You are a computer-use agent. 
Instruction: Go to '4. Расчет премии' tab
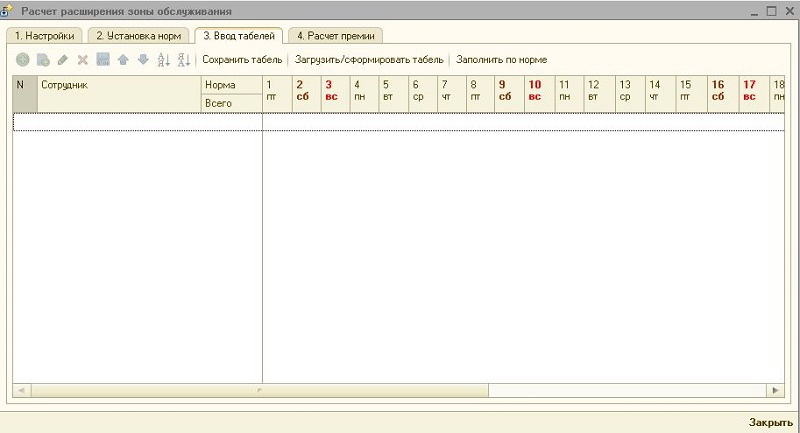pos(335,36)
